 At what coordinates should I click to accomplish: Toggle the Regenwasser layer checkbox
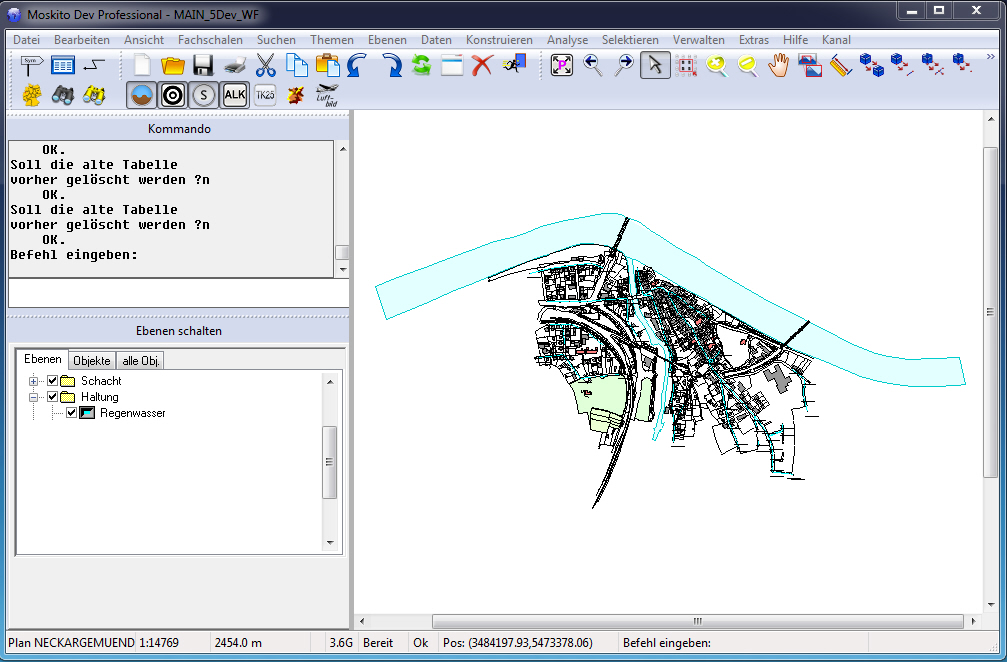[x=72, y=413]
